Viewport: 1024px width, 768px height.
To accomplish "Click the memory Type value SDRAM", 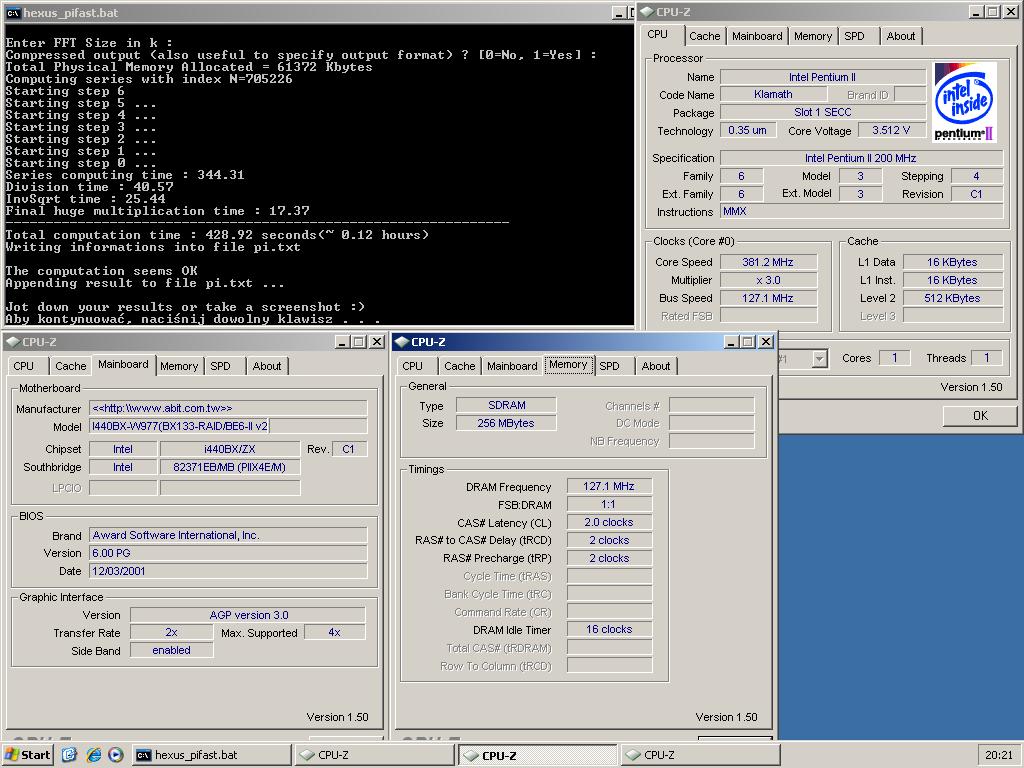I will (506, 405).
